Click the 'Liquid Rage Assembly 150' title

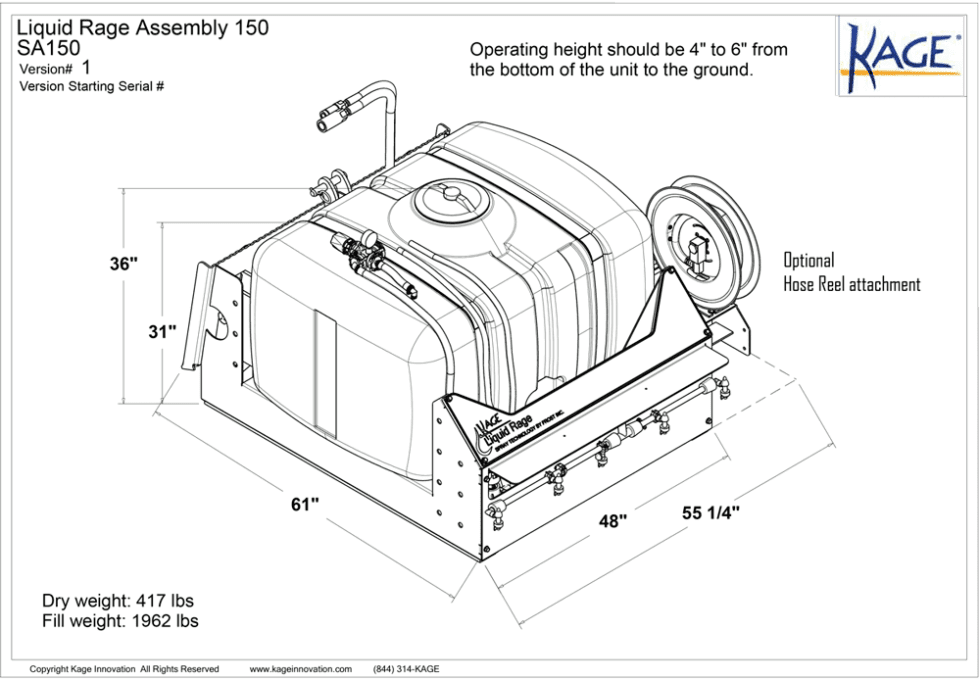[x=142, y=28]
